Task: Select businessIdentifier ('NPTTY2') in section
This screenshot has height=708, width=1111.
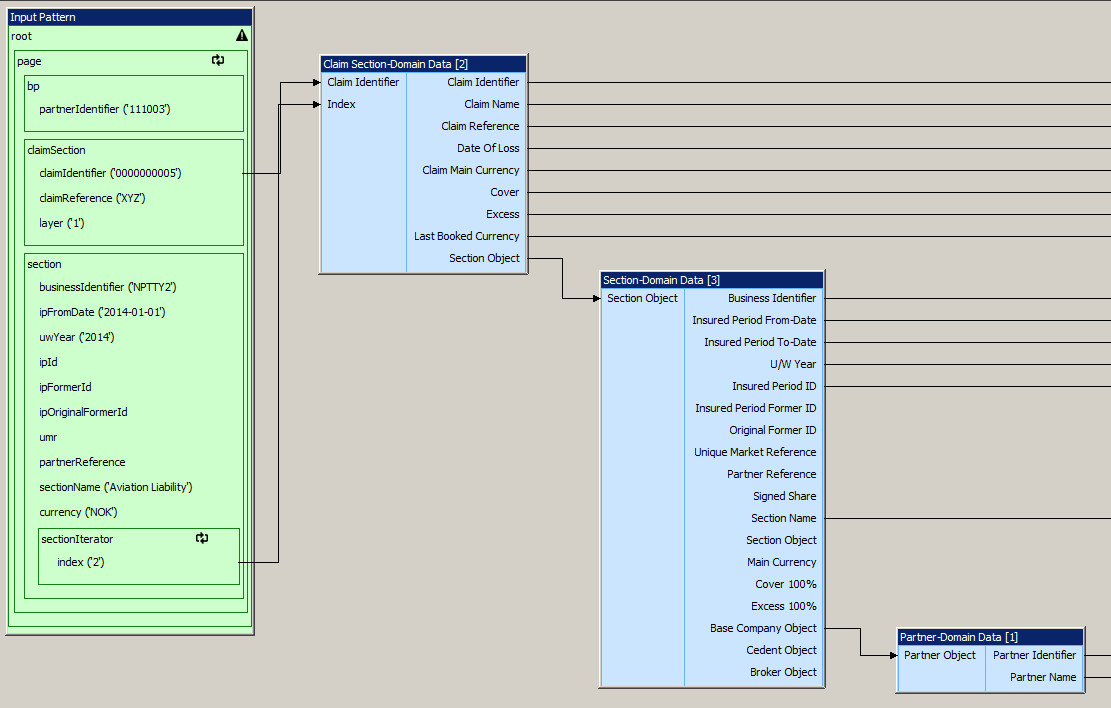Action: pos(107,287)
